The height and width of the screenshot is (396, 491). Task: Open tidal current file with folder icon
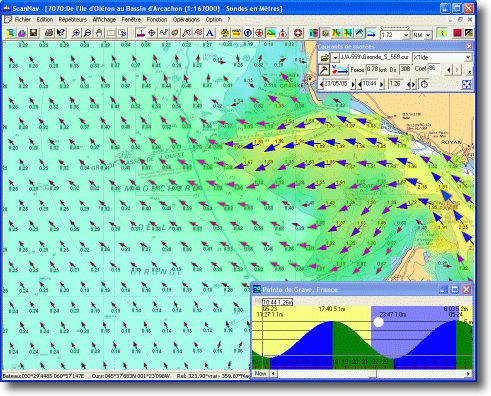(325, 57)
